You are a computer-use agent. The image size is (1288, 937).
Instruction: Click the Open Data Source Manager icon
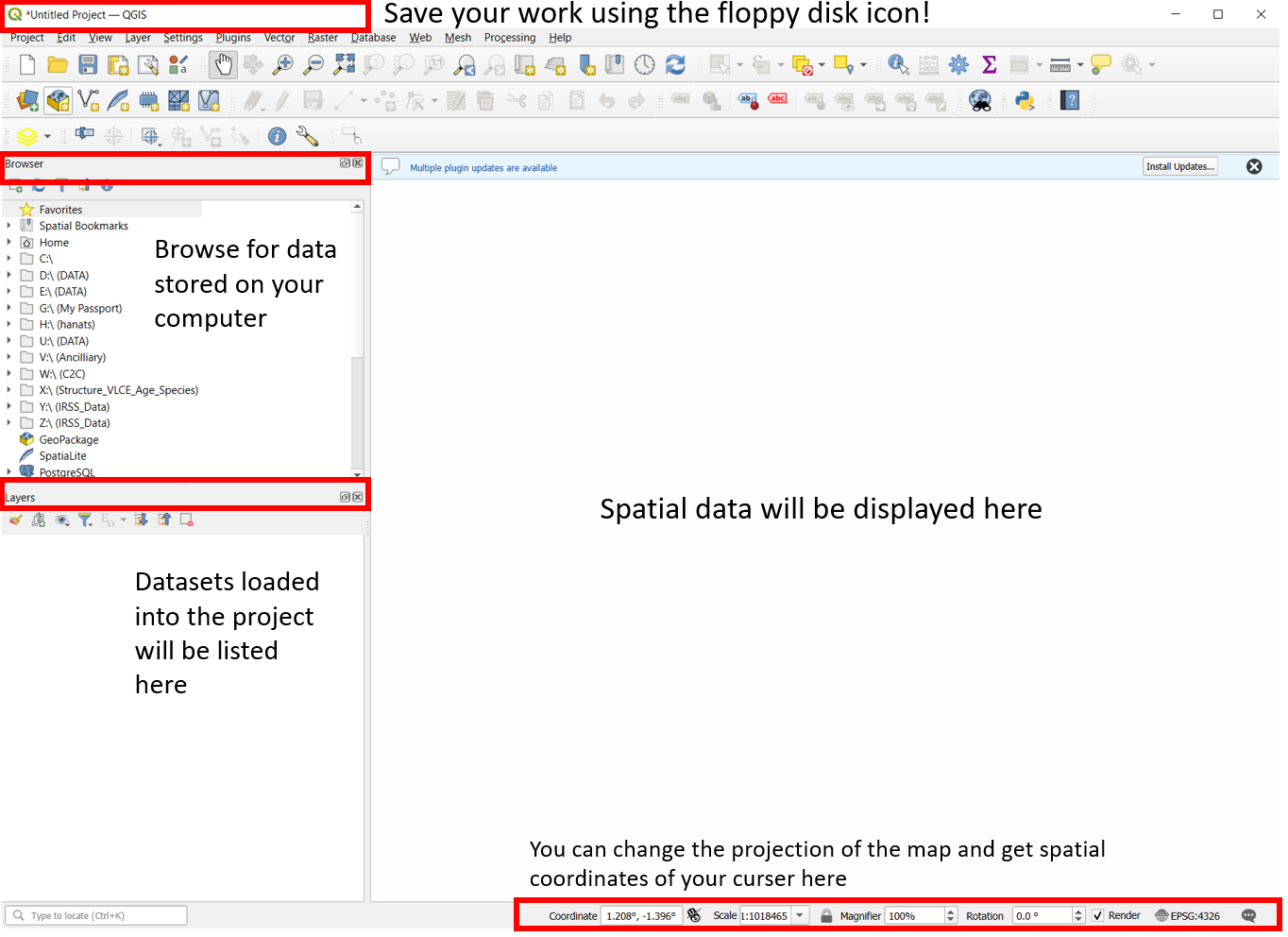(27, 101)
